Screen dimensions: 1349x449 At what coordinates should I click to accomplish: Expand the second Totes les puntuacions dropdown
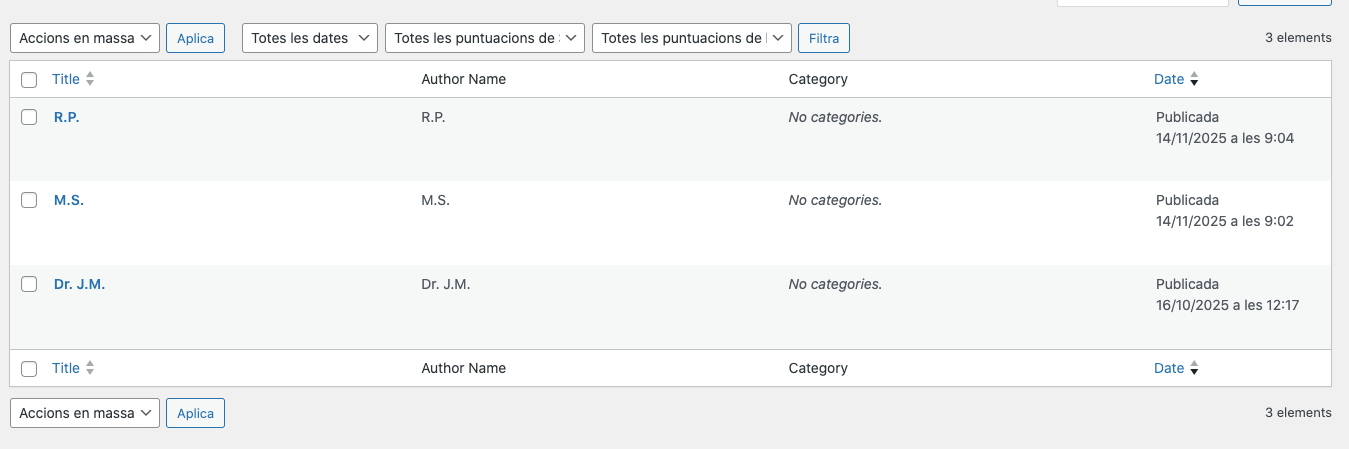click(x=692, y=38)
